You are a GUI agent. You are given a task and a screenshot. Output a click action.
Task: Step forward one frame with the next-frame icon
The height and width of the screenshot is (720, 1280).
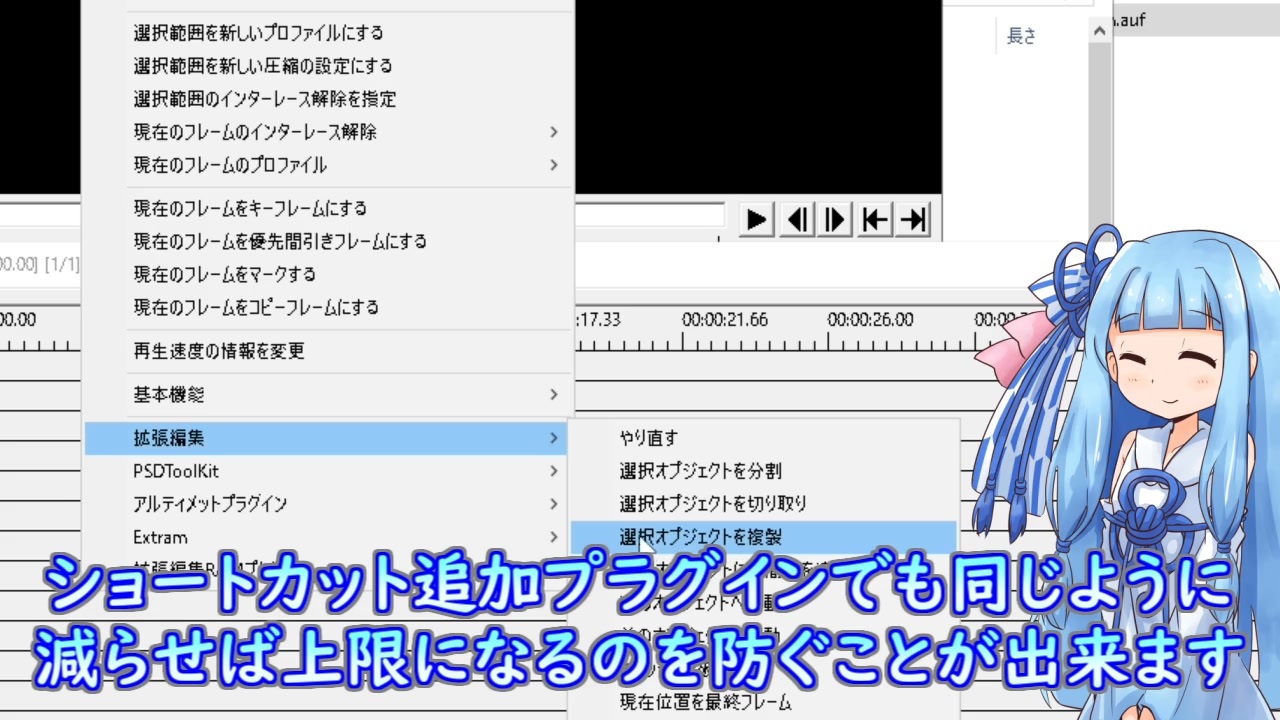835,219
